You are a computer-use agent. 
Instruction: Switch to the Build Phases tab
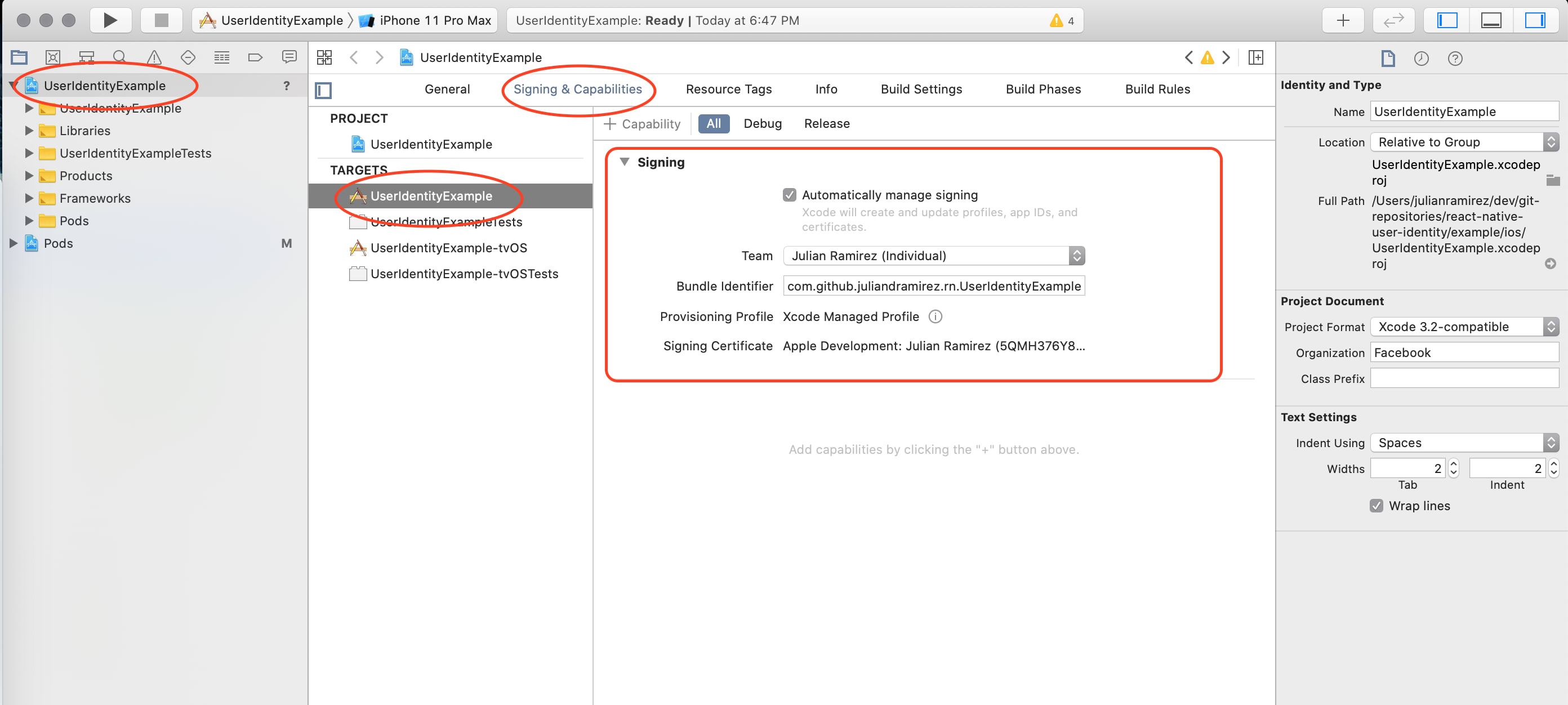tap(1043, 89)
